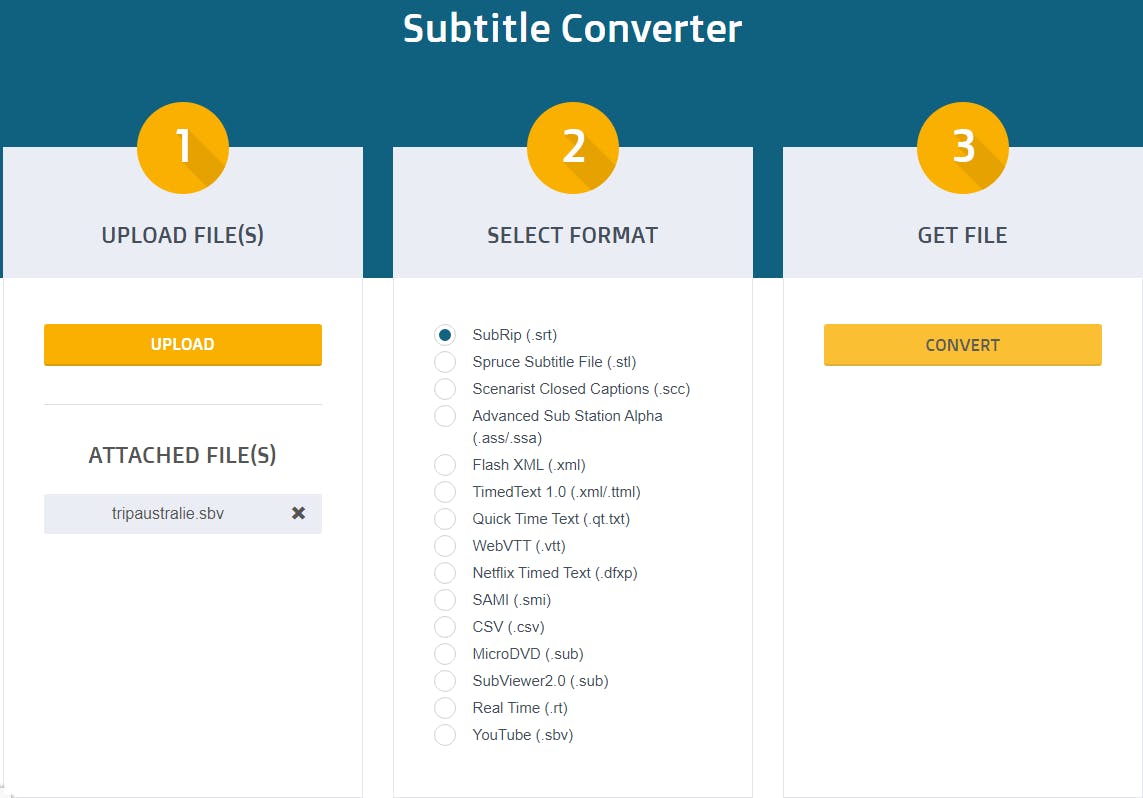Remove the attached tripaustralie.sbv file
This screenshot has width=1143, height=798.
pos(298,513)
